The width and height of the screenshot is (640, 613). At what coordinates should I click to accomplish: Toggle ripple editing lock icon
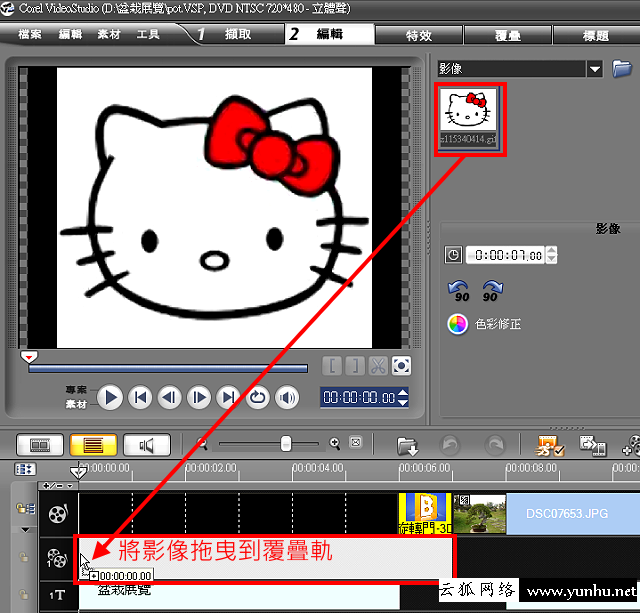click(x=25, y=508)
